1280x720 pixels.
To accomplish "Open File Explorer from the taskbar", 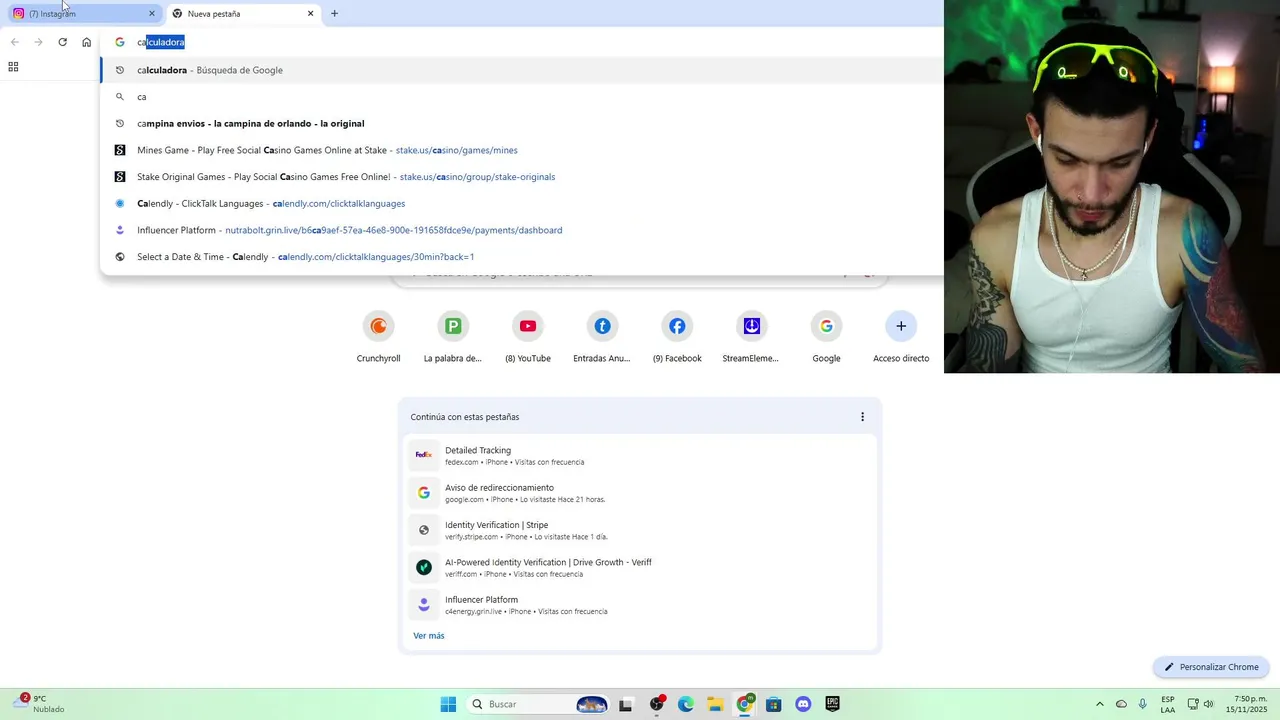I will [x=715, y=704].
